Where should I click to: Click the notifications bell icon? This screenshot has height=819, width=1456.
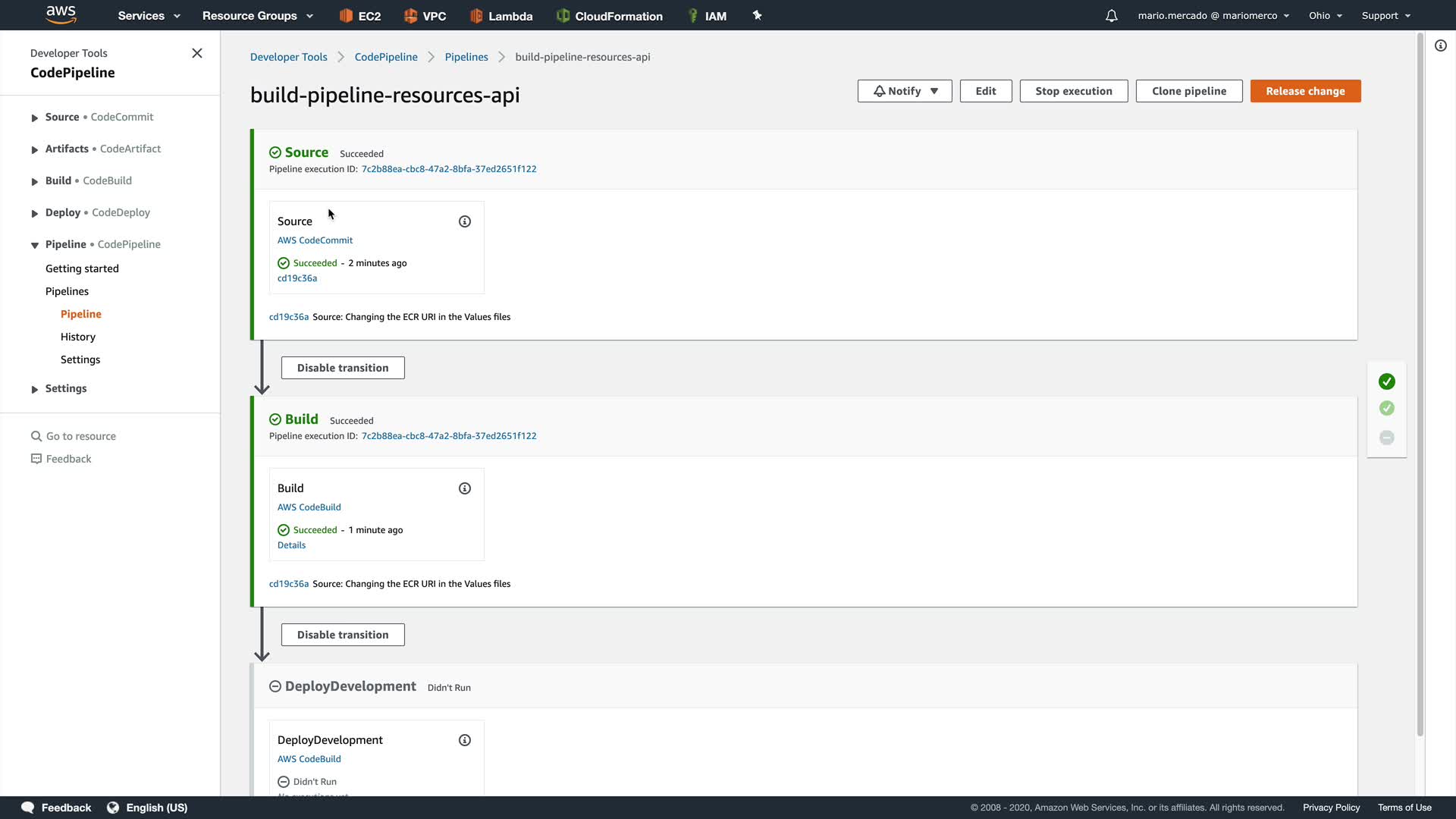pyautogui.click(x=1111, y=16)
